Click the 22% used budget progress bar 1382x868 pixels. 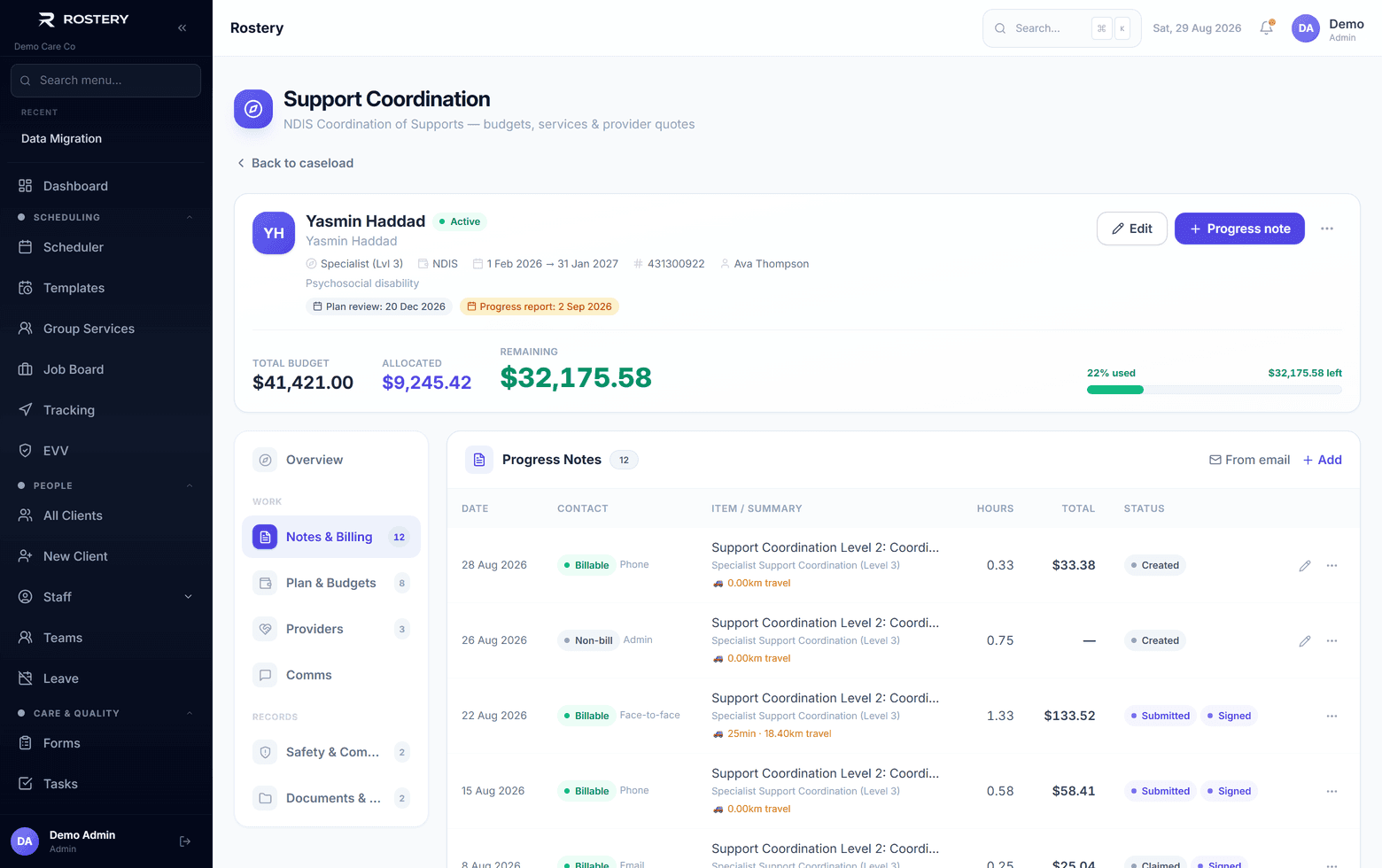[1215, 390]
